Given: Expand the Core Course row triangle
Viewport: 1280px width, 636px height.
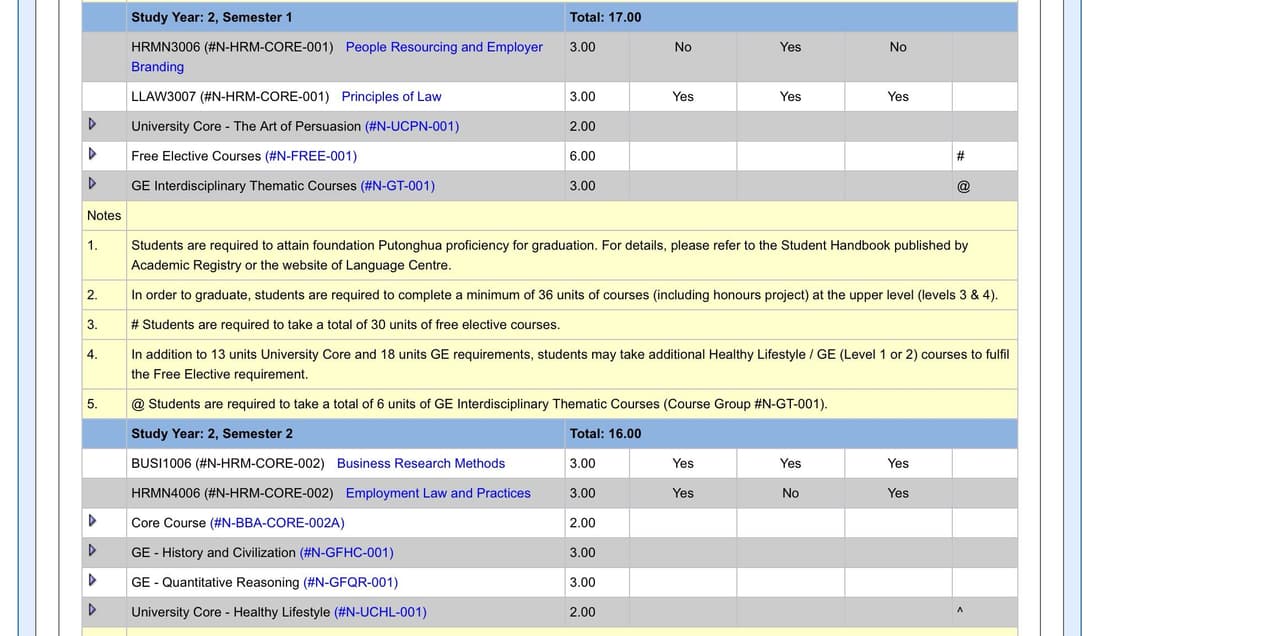Looking at the screenshot, I should coord(92,521).
